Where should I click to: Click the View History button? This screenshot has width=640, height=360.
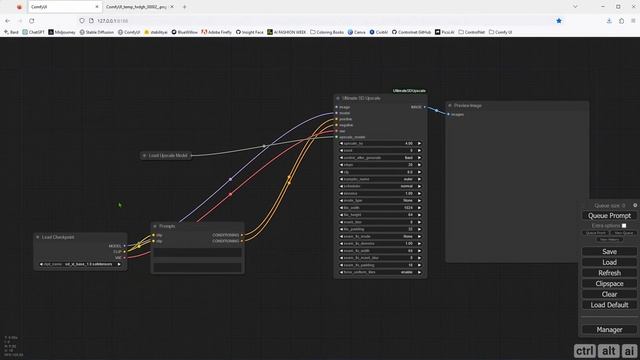609,240
